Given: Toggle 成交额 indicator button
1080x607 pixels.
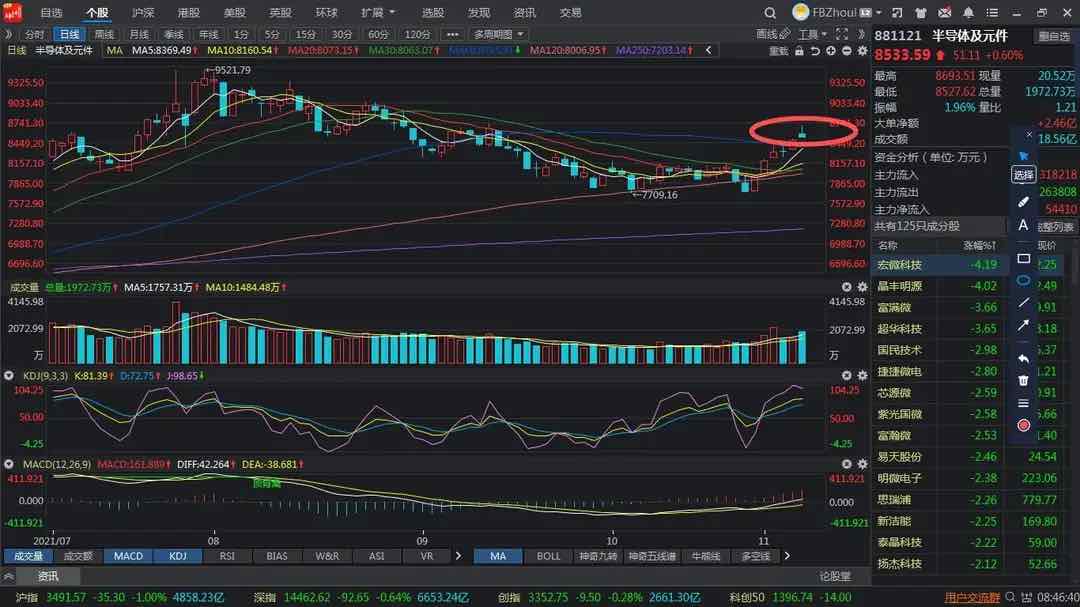Looking at the screenshot, I should click(78, 556).
